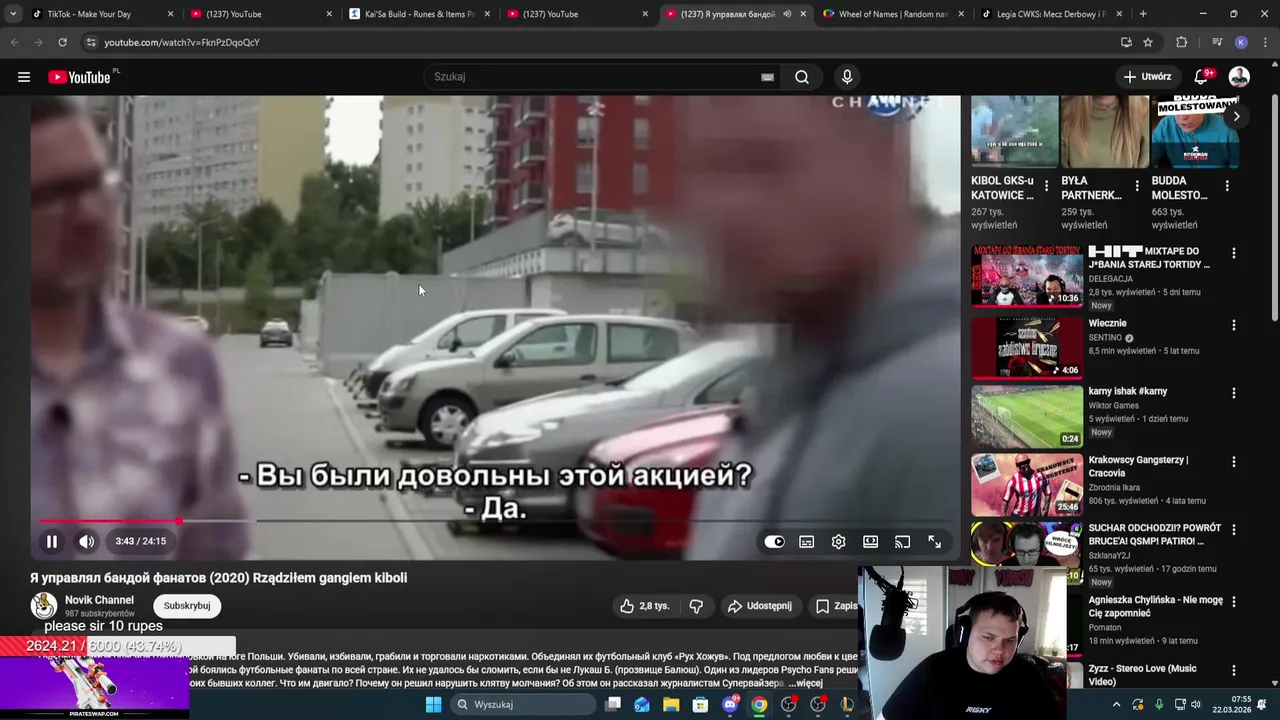This screenshot has width=1280, height=720.
Task: Toggle autoplay switch in player
Action: pyautogui.click(x=775, y=541)
